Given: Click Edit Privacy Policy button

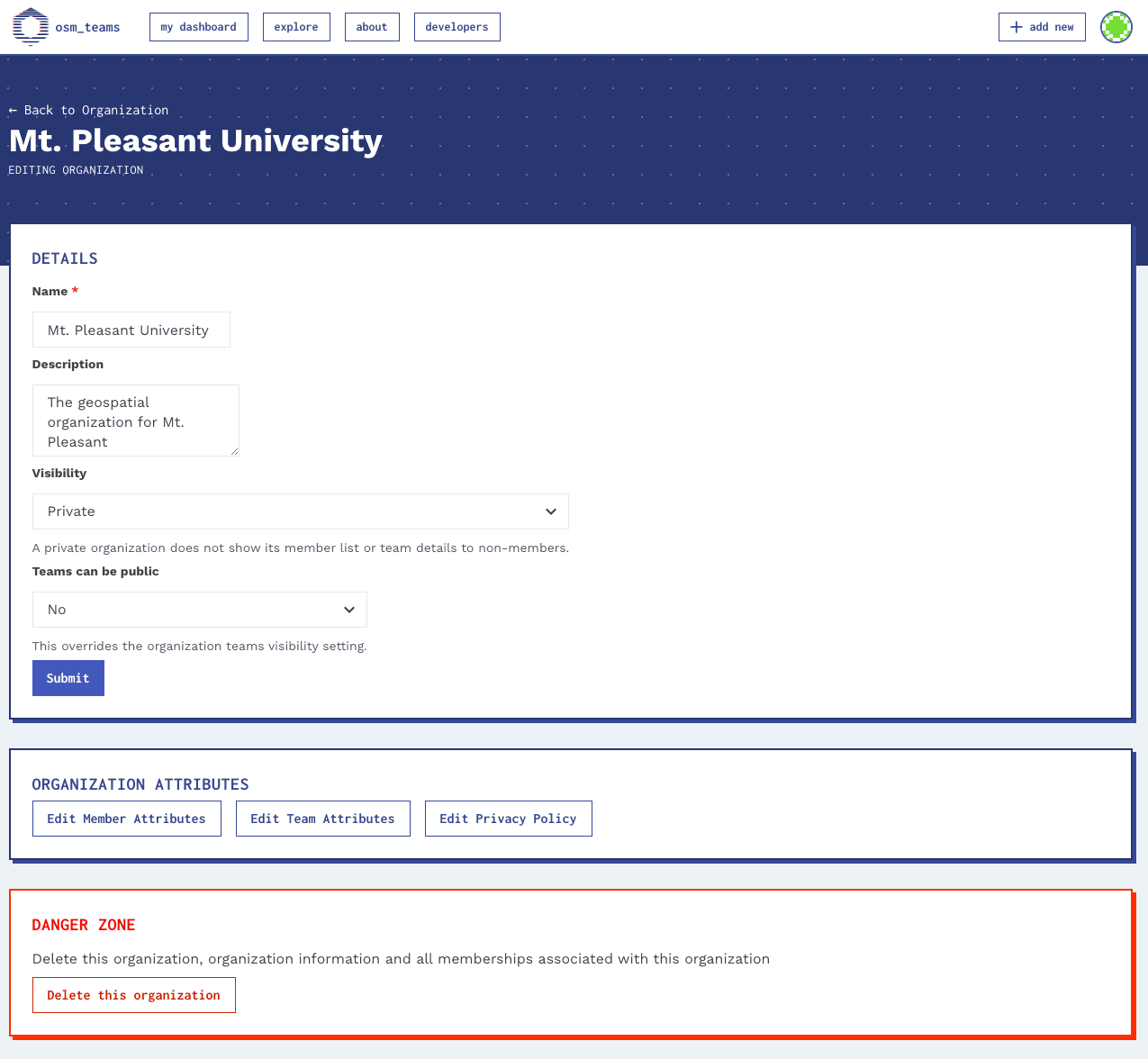Looking at the screenshot, I should [x=508, y=819].
